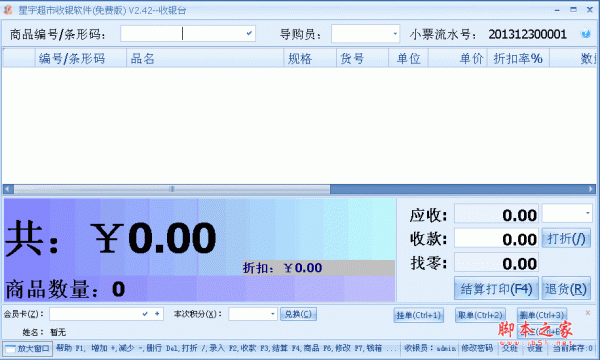Click the scrollbar left arrow of the table
Image resolution: width=600 pixels, height=360 pixels.
click(8, 189)
